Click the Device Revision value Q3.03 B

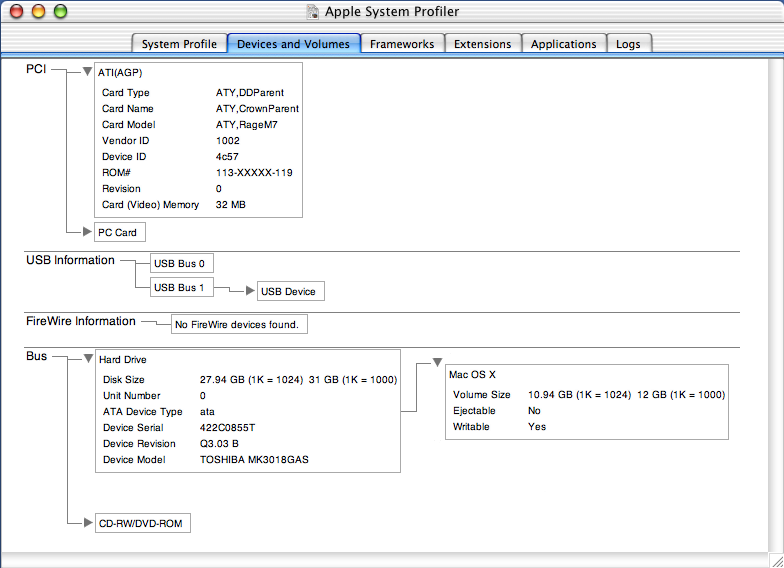(x=219, y=444)
